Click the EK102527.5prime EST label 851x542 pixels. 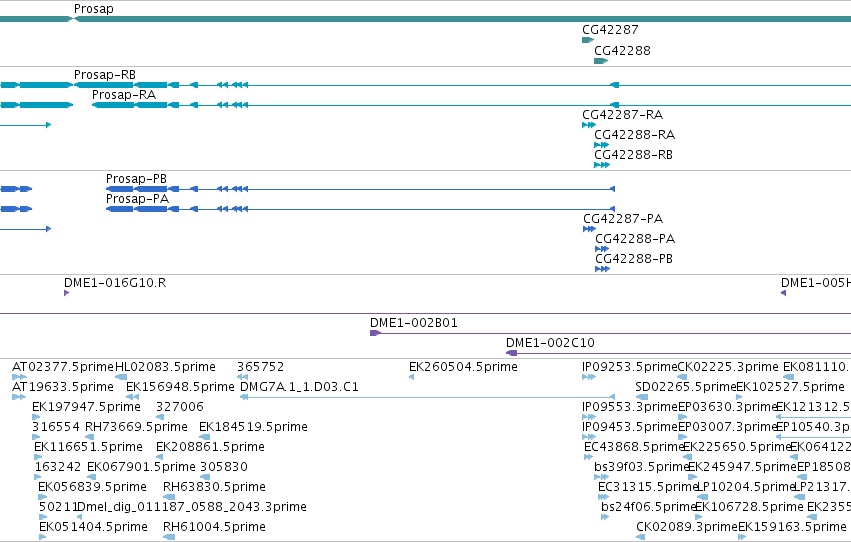(790, 387)
